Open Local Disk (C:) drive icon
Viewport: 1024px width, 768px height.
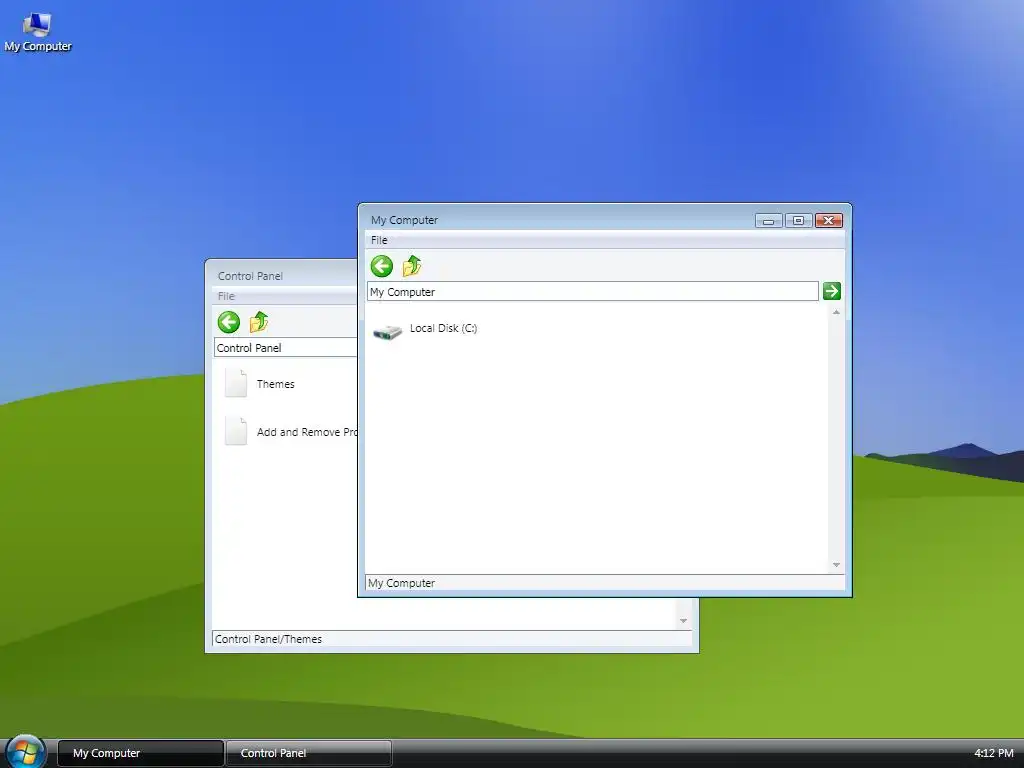[x=387, y=332]
